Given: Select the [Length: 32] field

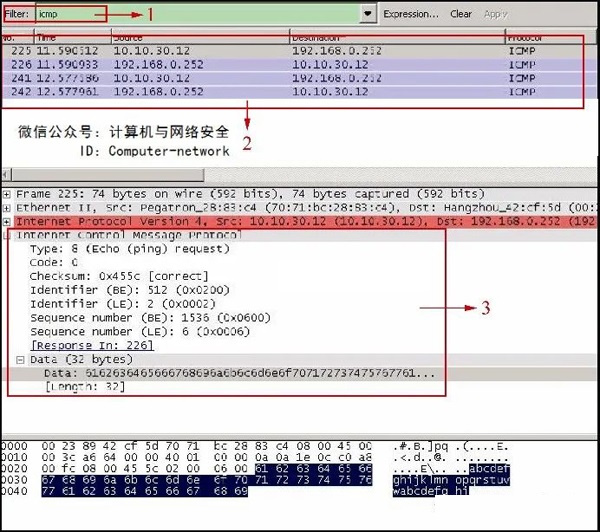Looking at the screenshot, I should [x=85, y=387].
